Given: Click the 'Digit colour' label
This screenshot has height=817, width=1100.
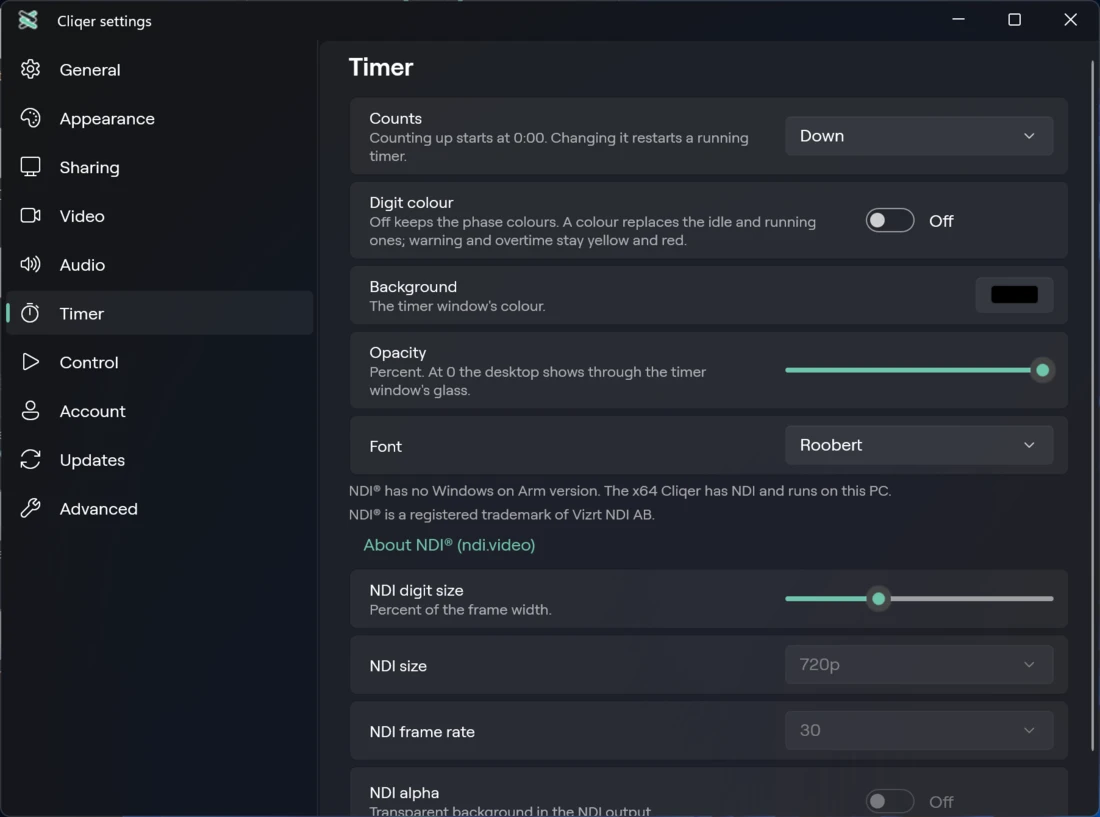Looking at the screenshot, I should (x=411, y=203).
